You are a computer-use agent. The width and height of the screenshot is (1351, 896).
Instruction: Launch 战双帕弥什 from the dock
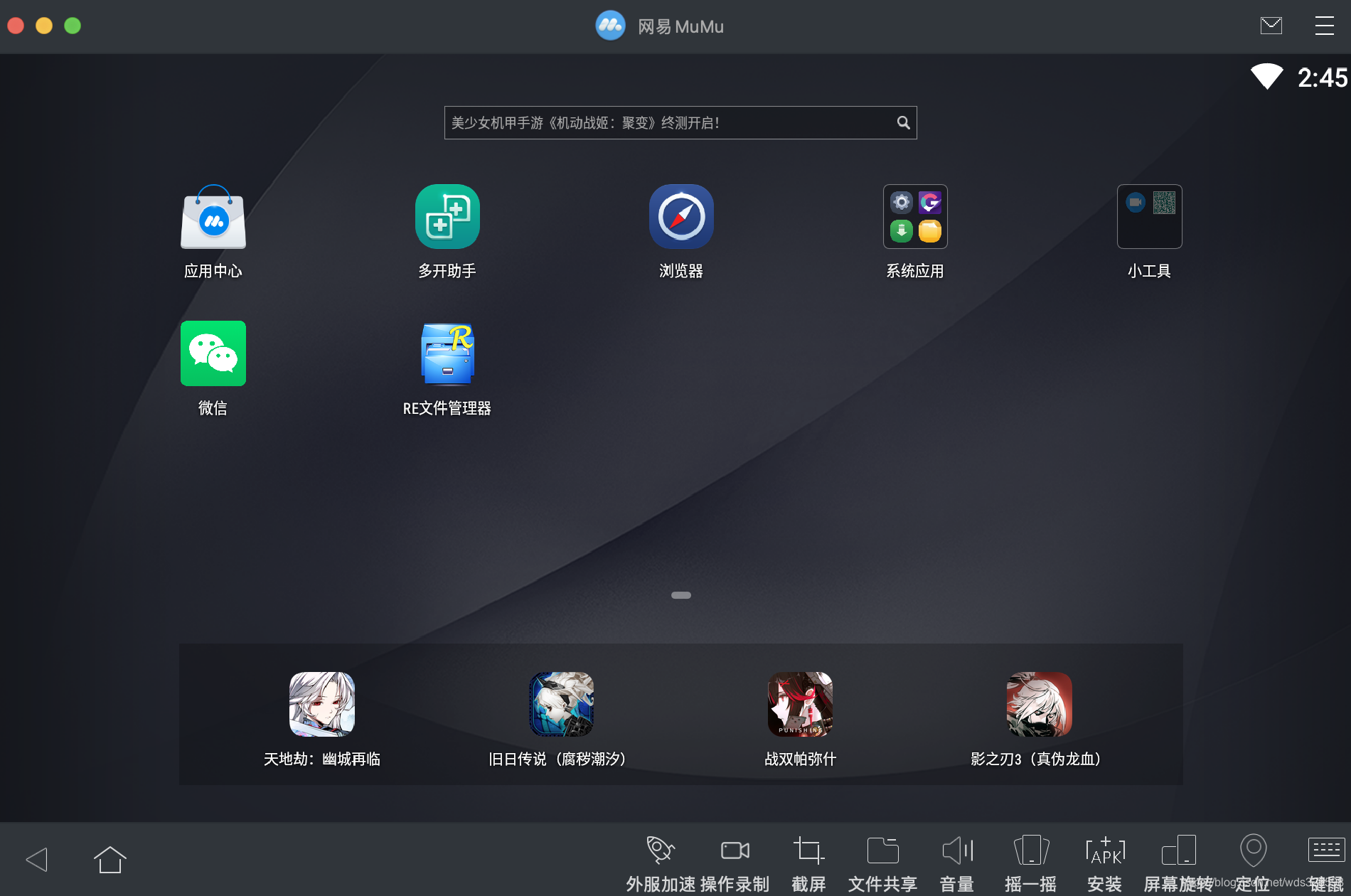pos(799,704)
